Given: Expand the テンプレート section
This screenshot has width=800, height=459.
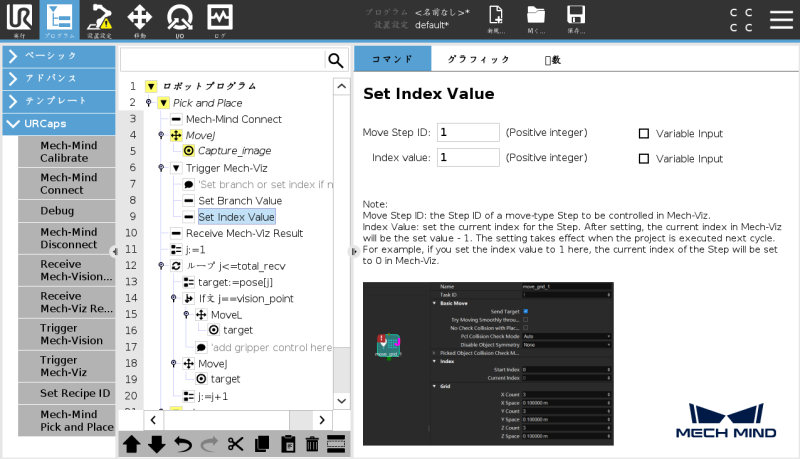Looking at the screenshot, I should tap(59, 101).
